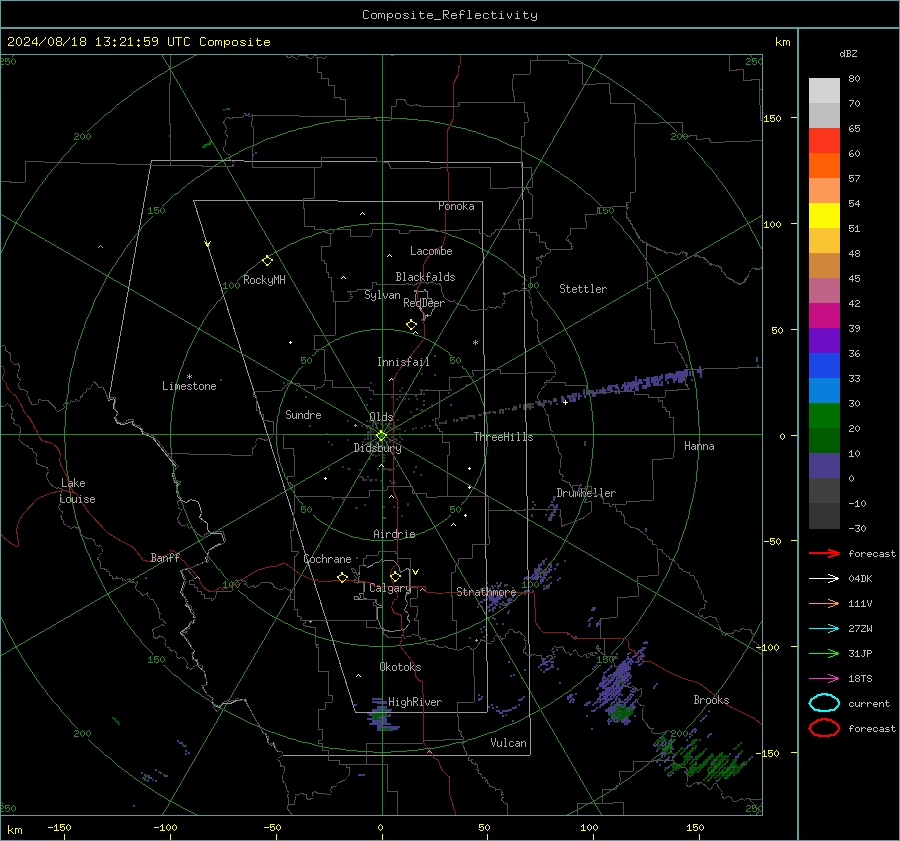Image resolution: width=900 pixels, height=841 pixels.
Task: Click the Hanna town label
Action: pyautogui.click(x=699, y=446)
